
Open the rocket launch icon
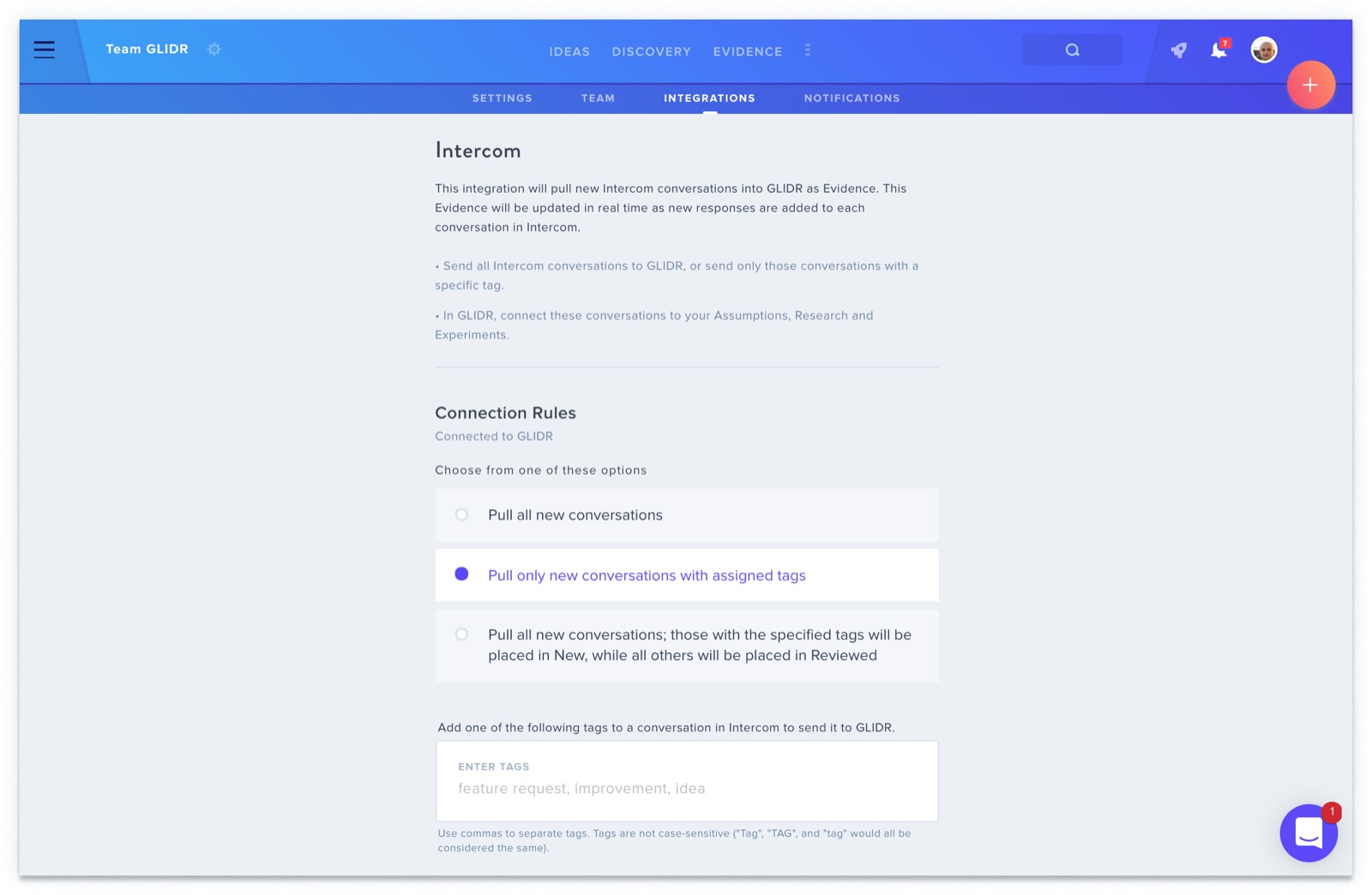[1179, 51]
